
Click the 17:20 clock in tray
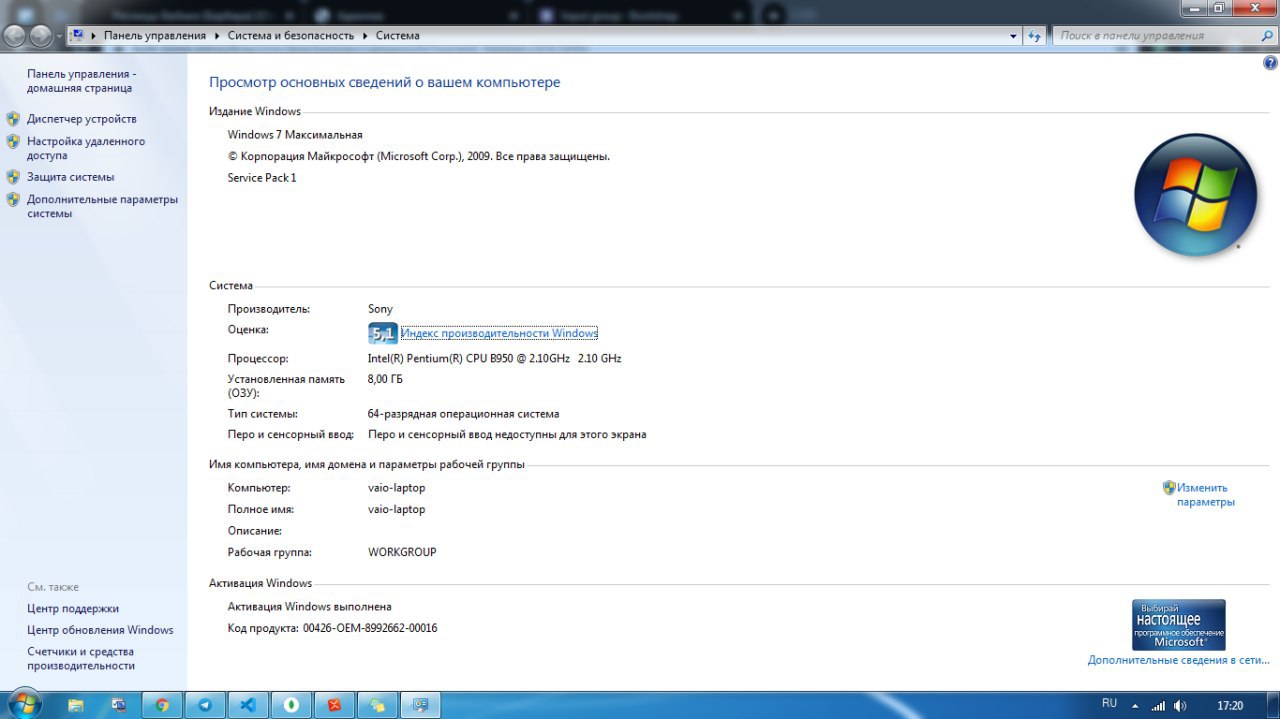[1230, 706]
